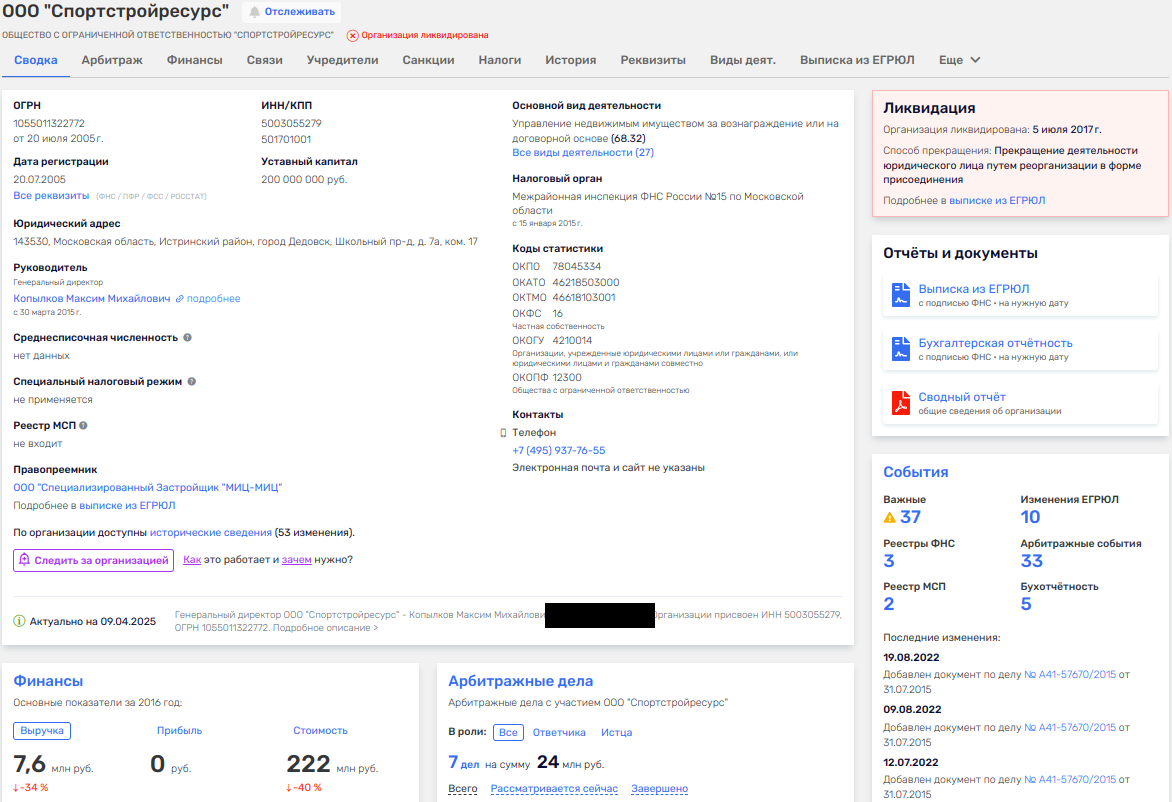Click the help icon next to Среднесписочная численность
The image size is (1172, 802).
click(x=188, y=337)
